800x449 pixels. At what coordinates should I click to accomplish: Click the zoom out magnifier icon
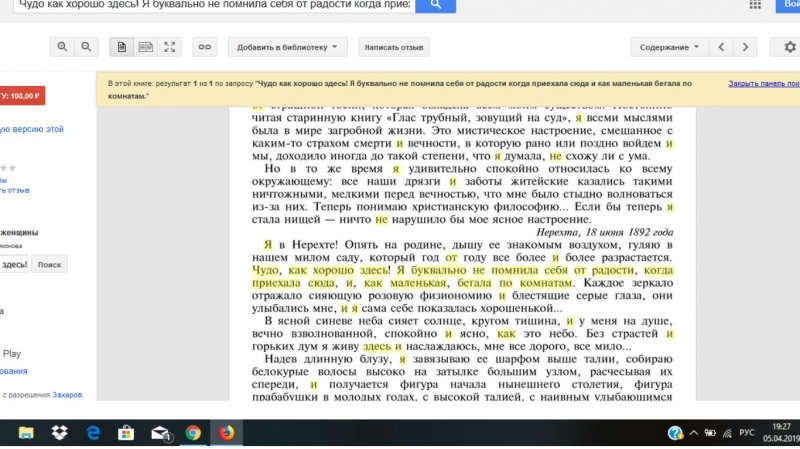coord(87,47)
